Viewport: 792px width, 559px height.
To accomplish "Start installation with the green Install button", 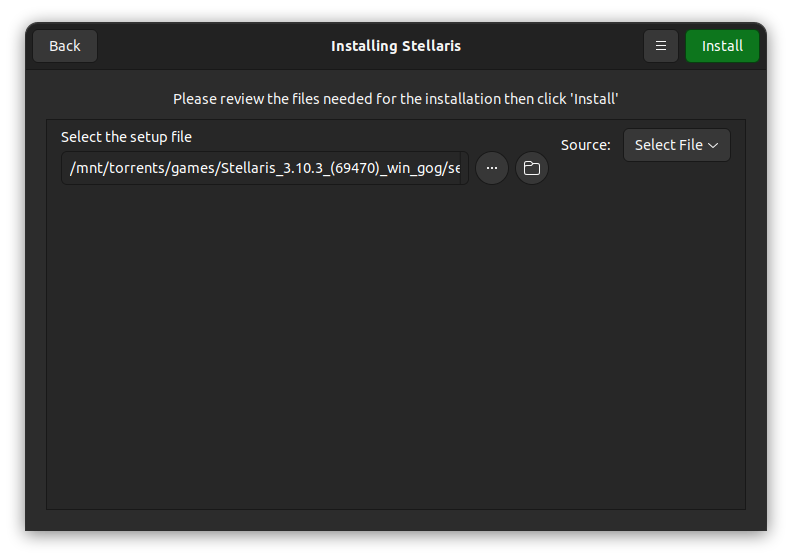I will 722,46.
